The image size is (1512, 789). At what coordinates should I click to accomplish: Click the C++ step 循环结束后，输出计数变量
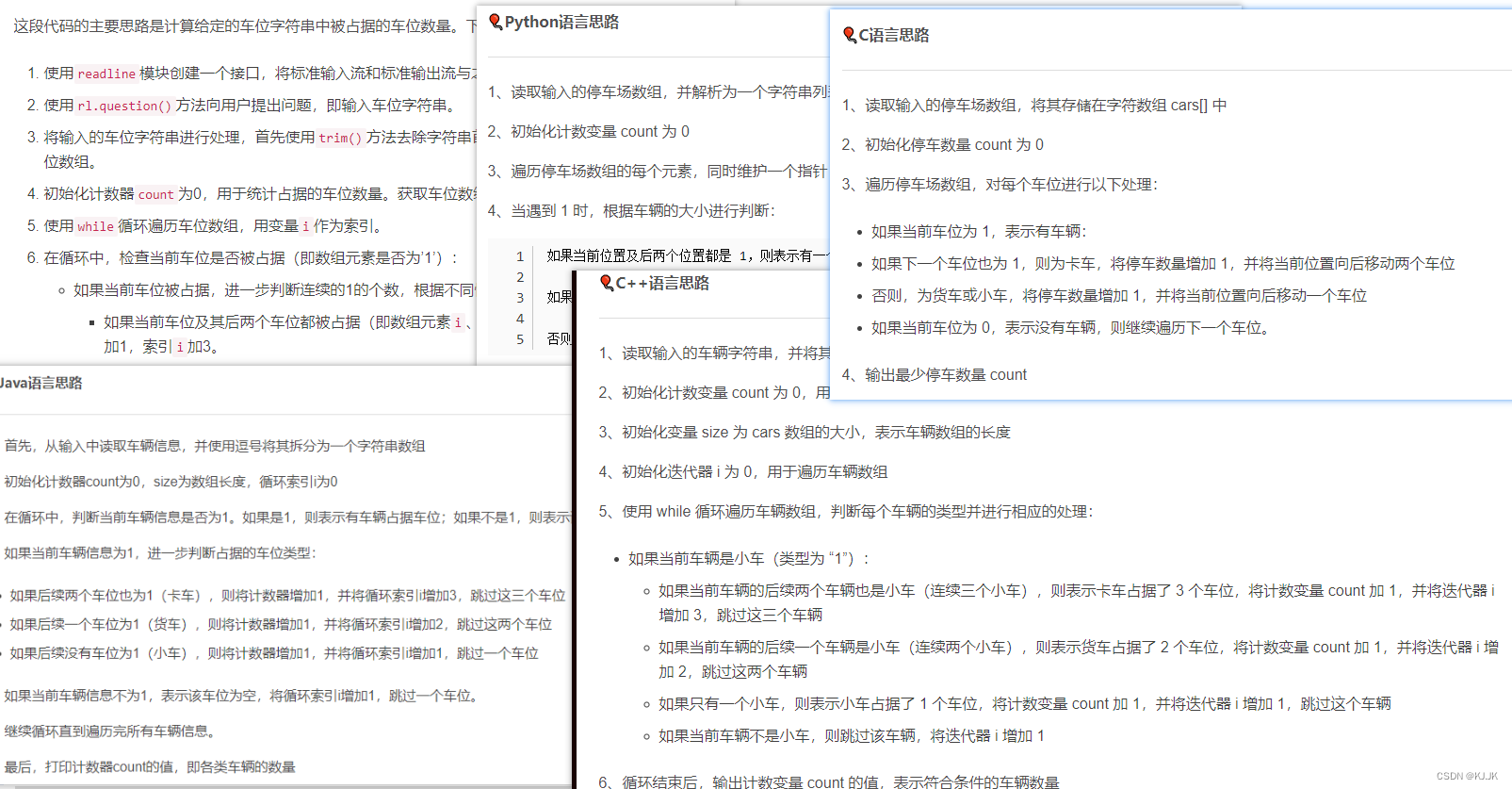pyautogui.click(x=829, y=781)
